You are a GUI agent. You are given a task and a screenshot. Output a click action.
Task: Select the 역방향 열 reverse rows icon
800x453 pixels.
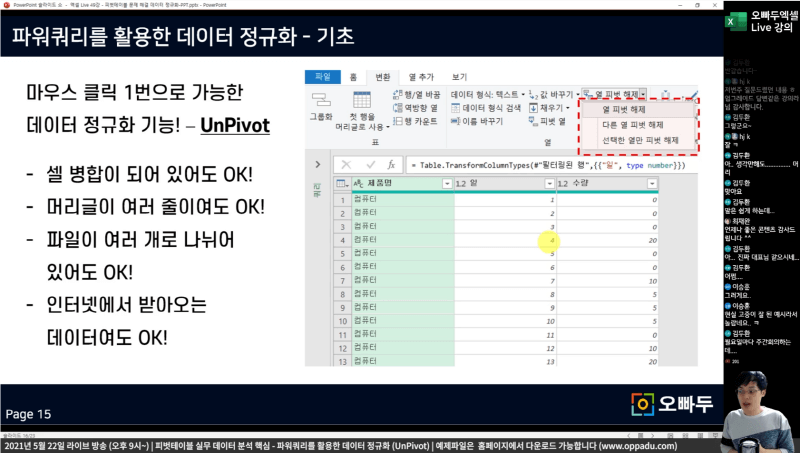[397, 108]
